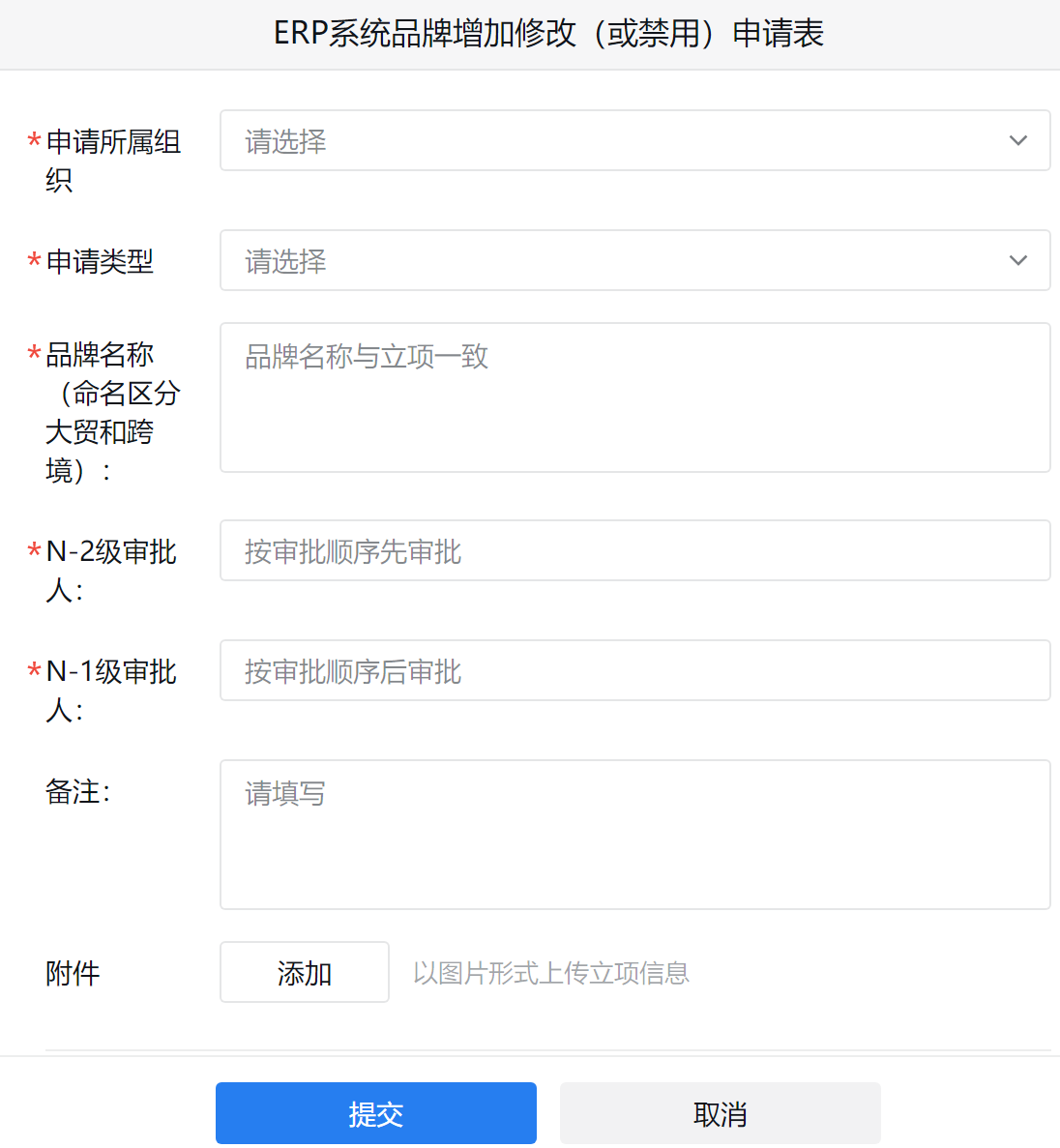Focus the 品牌名称 text area

pyautogui.click(x=634, y=397)
